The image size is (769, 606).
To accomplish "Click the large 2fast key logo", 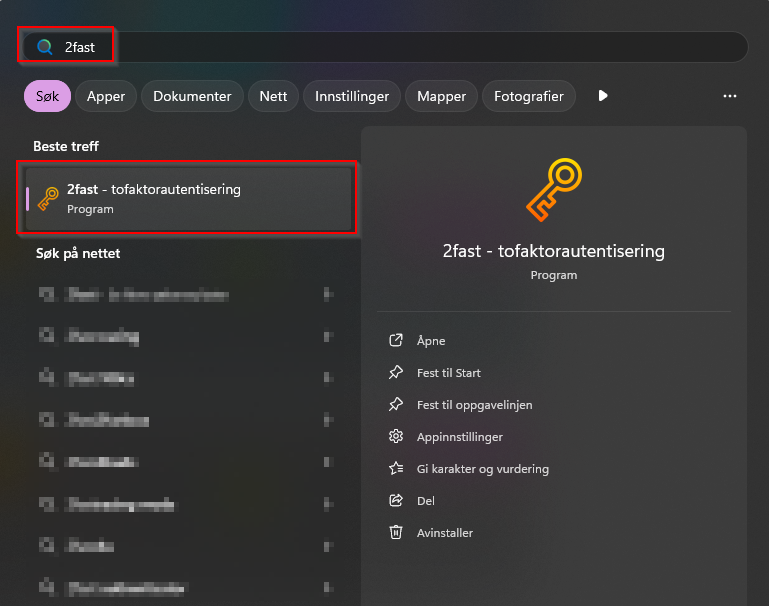I will tap(554, 190).
